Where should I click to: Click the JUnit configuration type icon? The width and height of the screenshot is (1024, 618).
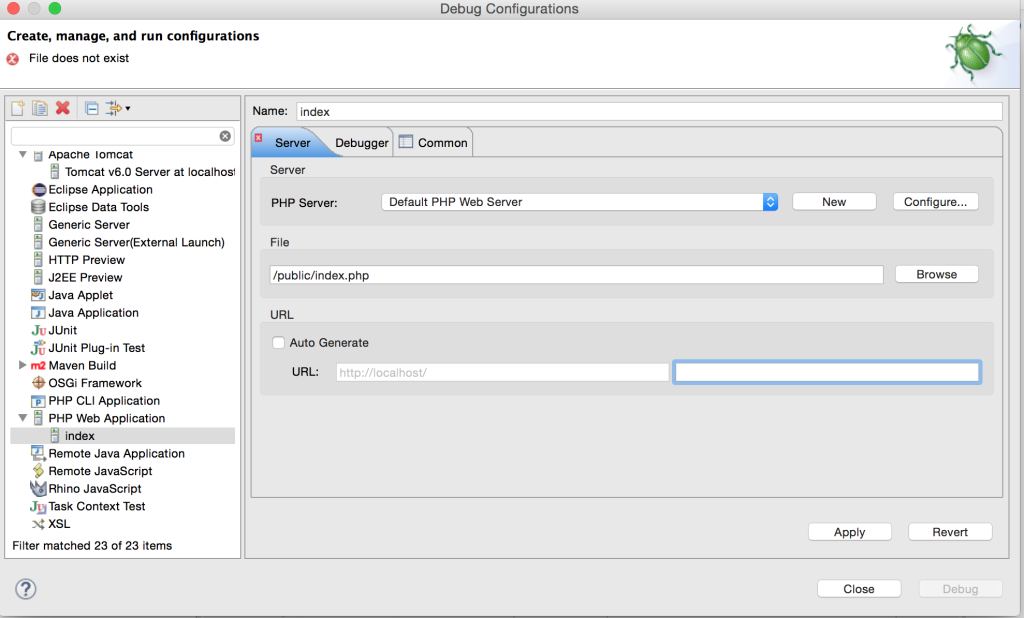[39, 330]
